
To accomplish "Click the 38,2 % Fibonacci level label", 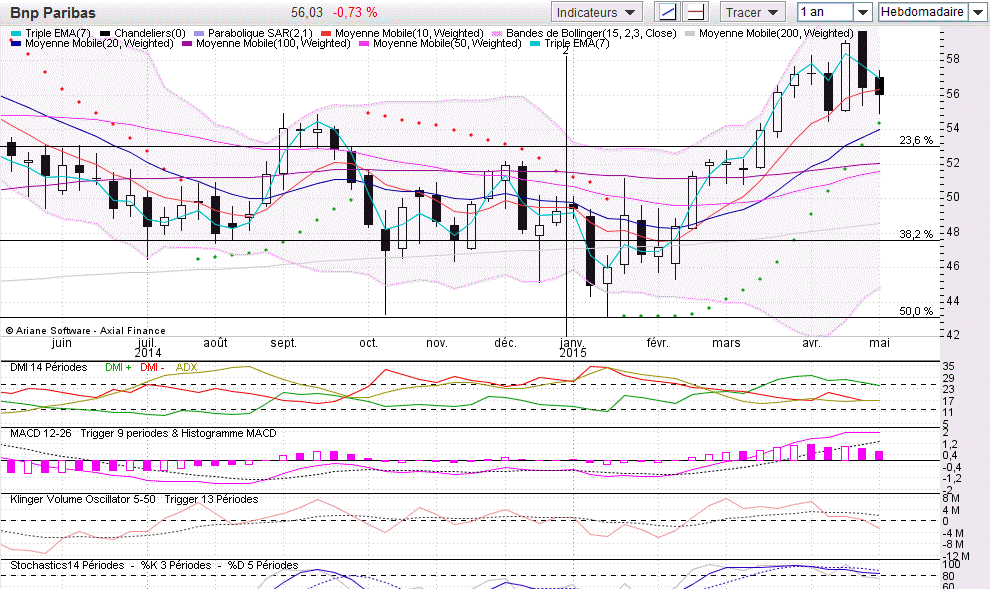I will click(x=915, y=234).
